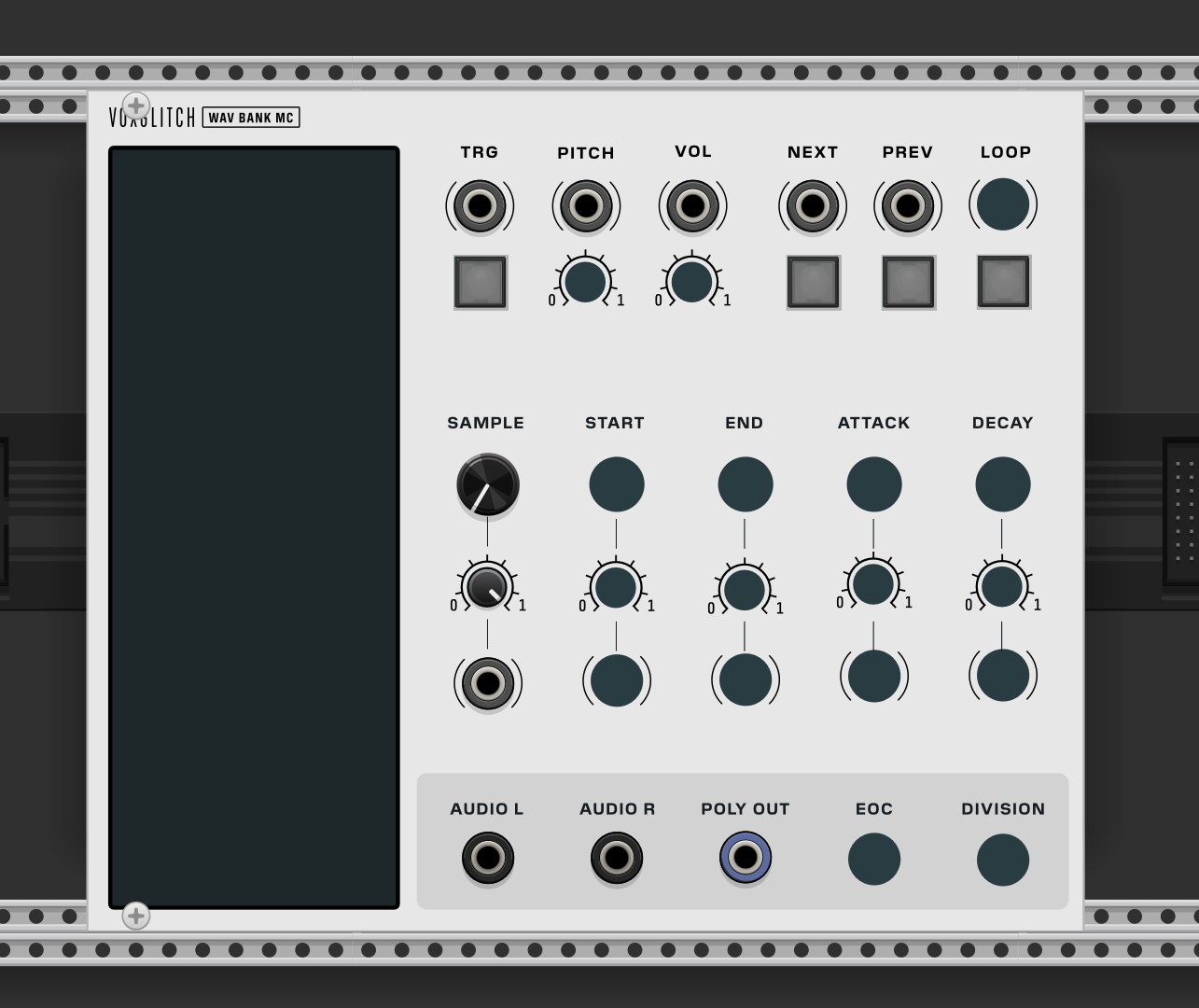Click the small SAMPLE attenuator knob
This screenshot has height=1008, width=1199.
(487, 587)
